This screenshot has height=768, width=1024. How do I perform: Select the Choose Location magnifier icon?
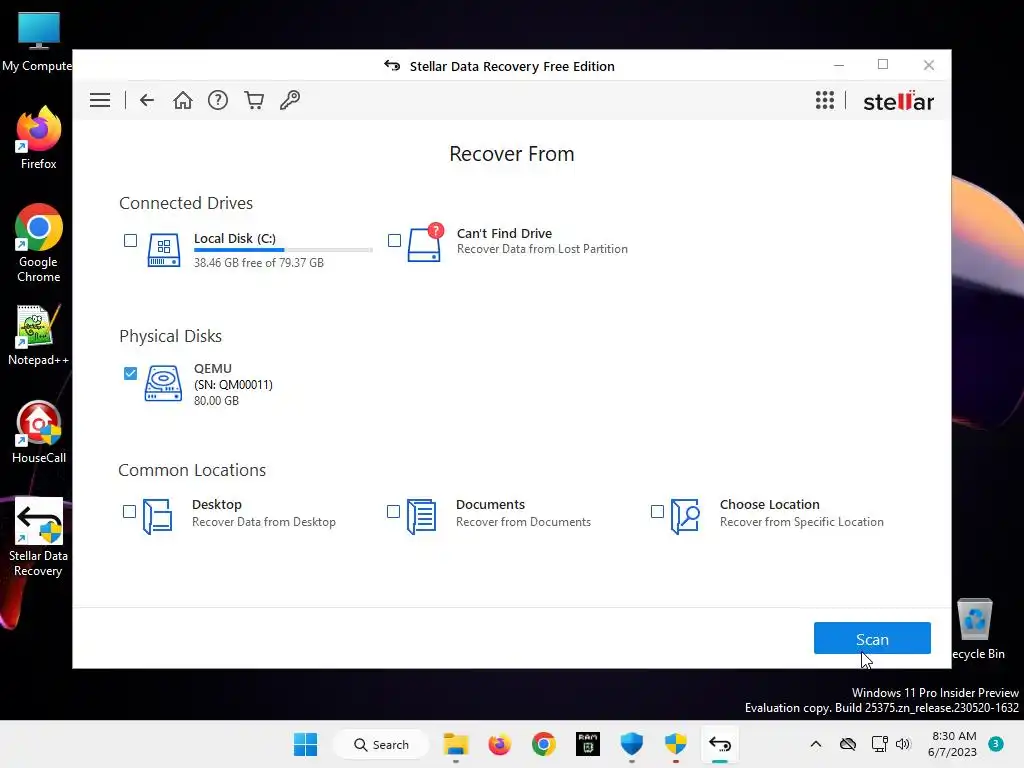(x=685, y=516)
